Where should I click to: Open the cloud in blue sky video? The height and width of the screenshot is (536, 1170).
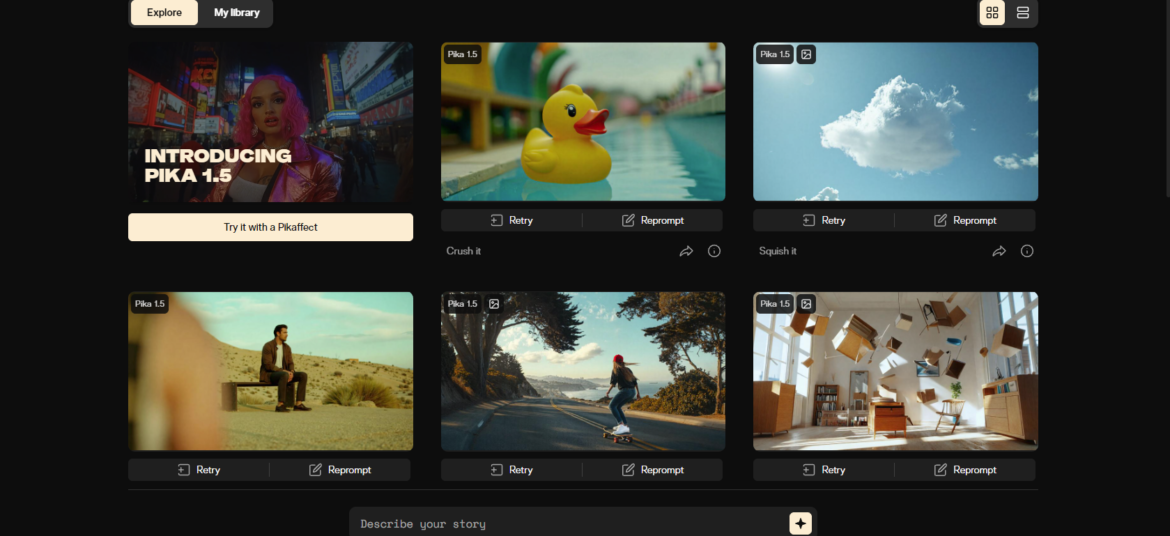(x=895, y=122)
